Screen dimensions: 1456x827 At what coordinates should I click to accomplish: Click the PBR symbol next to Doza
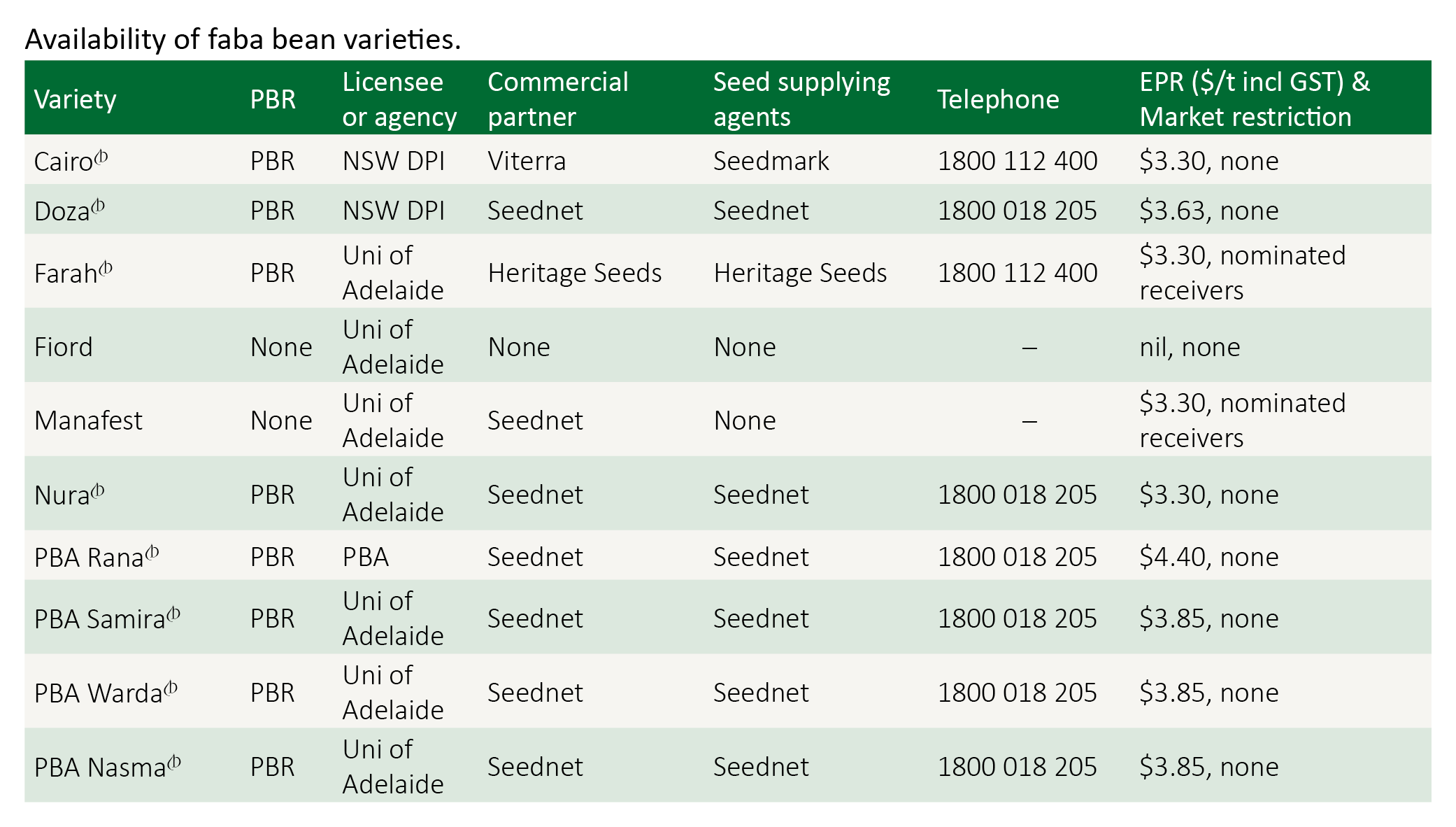pyautogui.click(x=98, y=206)
